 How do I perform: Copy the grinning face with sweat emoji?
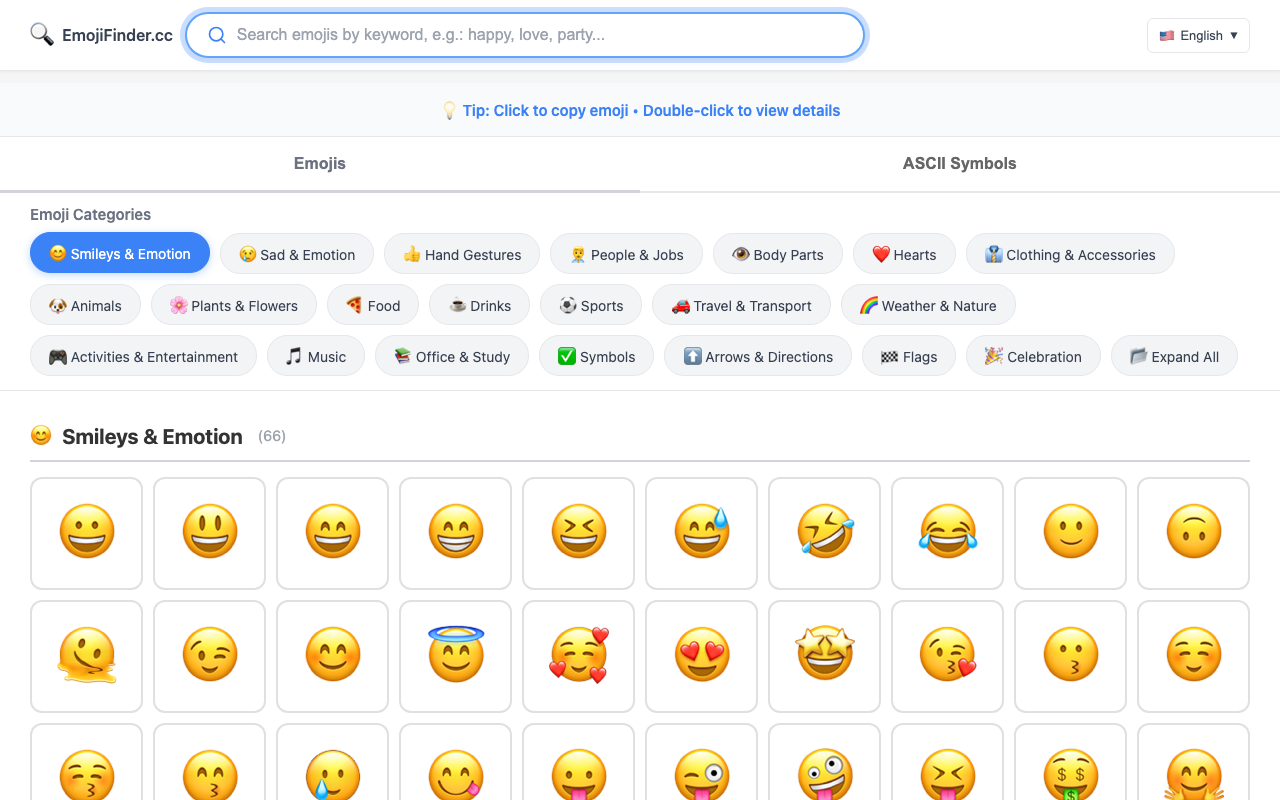click(x=701, y=533)
